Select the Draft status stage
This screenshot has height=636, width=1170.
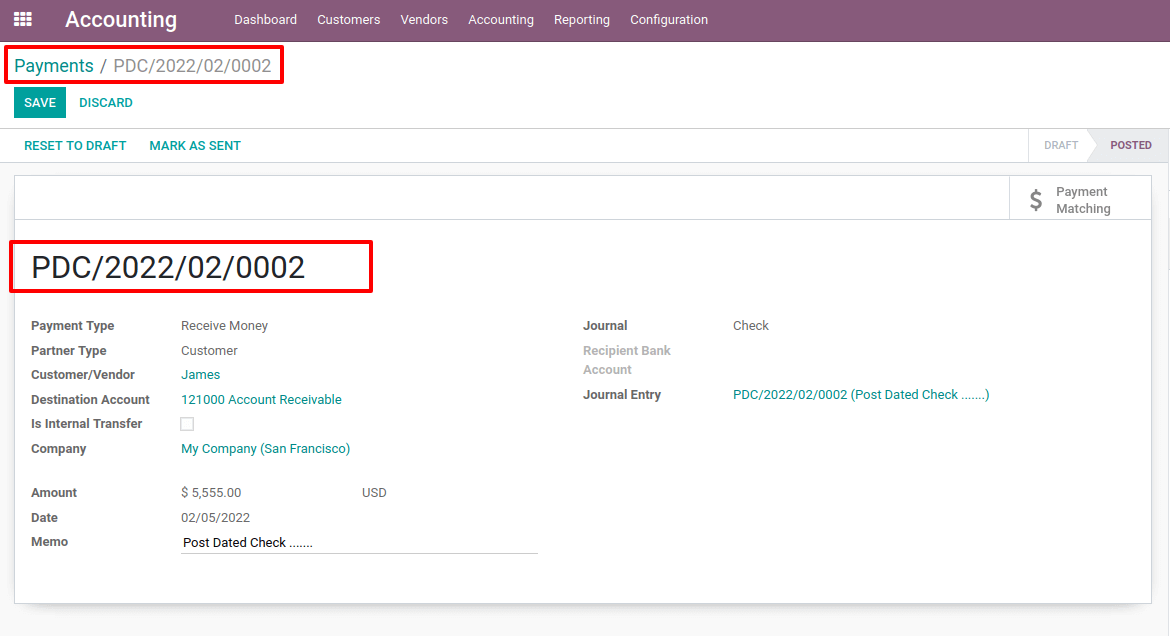[1060, 146]
